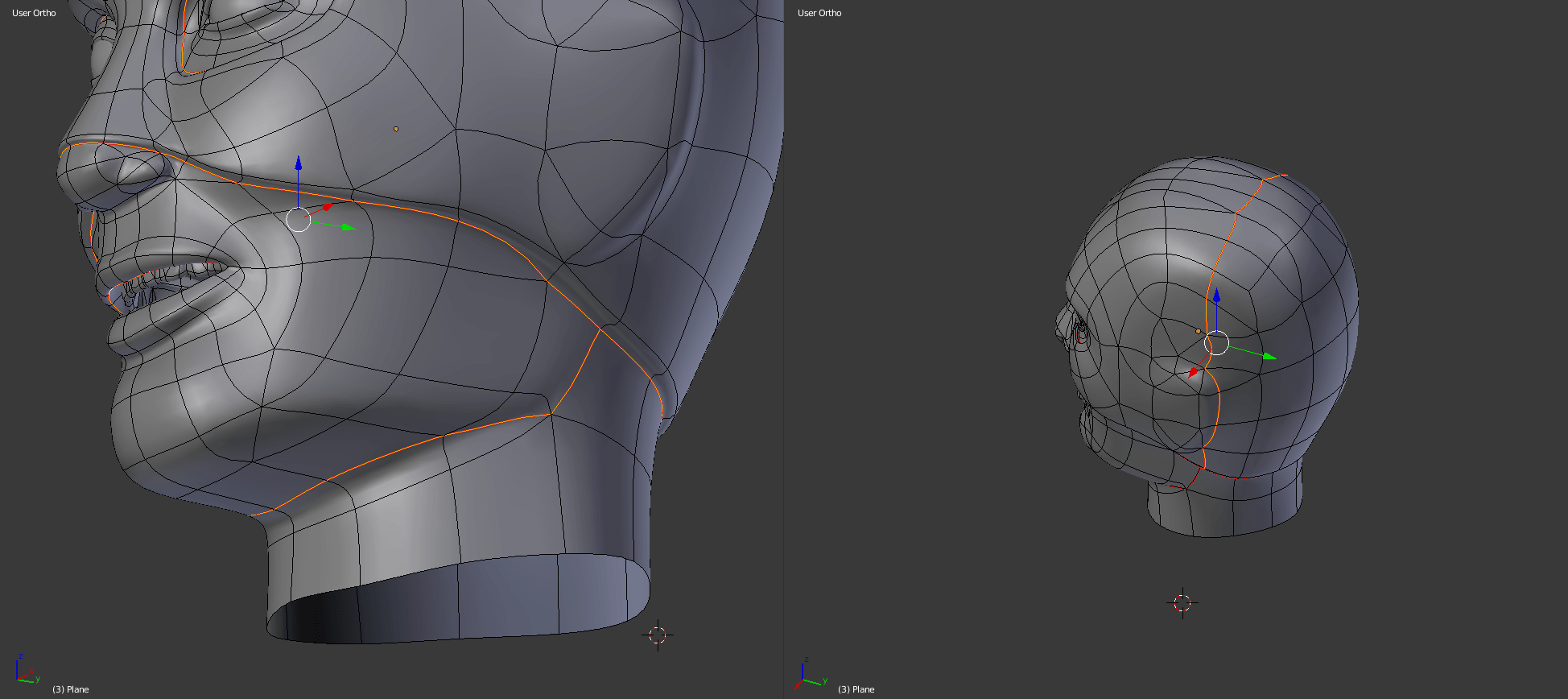Click the XYZ axis indicator in left viewport
This screenshot has width=1568, height=699.
[x=26, y=670]
